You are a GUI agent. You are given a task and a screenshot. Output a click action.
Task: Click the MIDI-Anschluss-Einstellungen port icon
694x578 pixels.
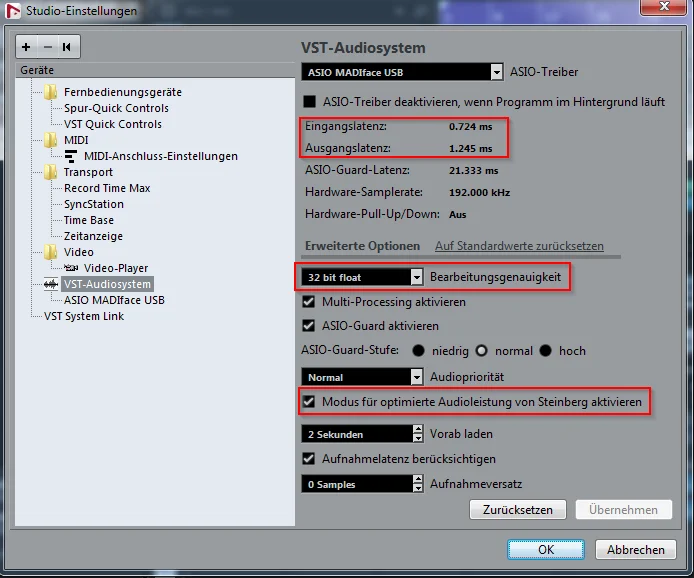click(71, 156)
